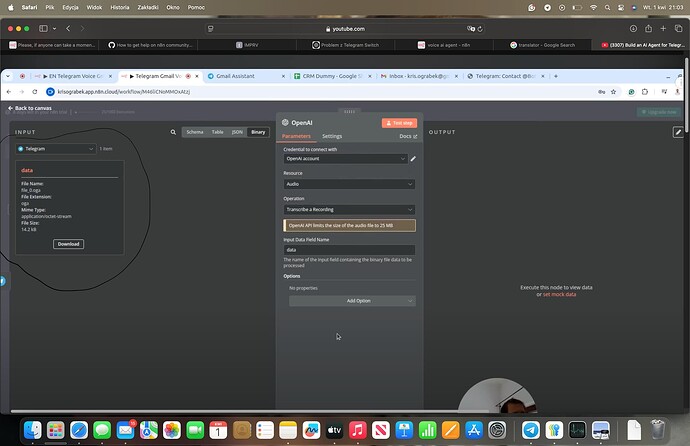690x446 pixels.
Task: Switch to voice ai agent - n8n tab
Action: pyautogui.click(x=444, y=45)
